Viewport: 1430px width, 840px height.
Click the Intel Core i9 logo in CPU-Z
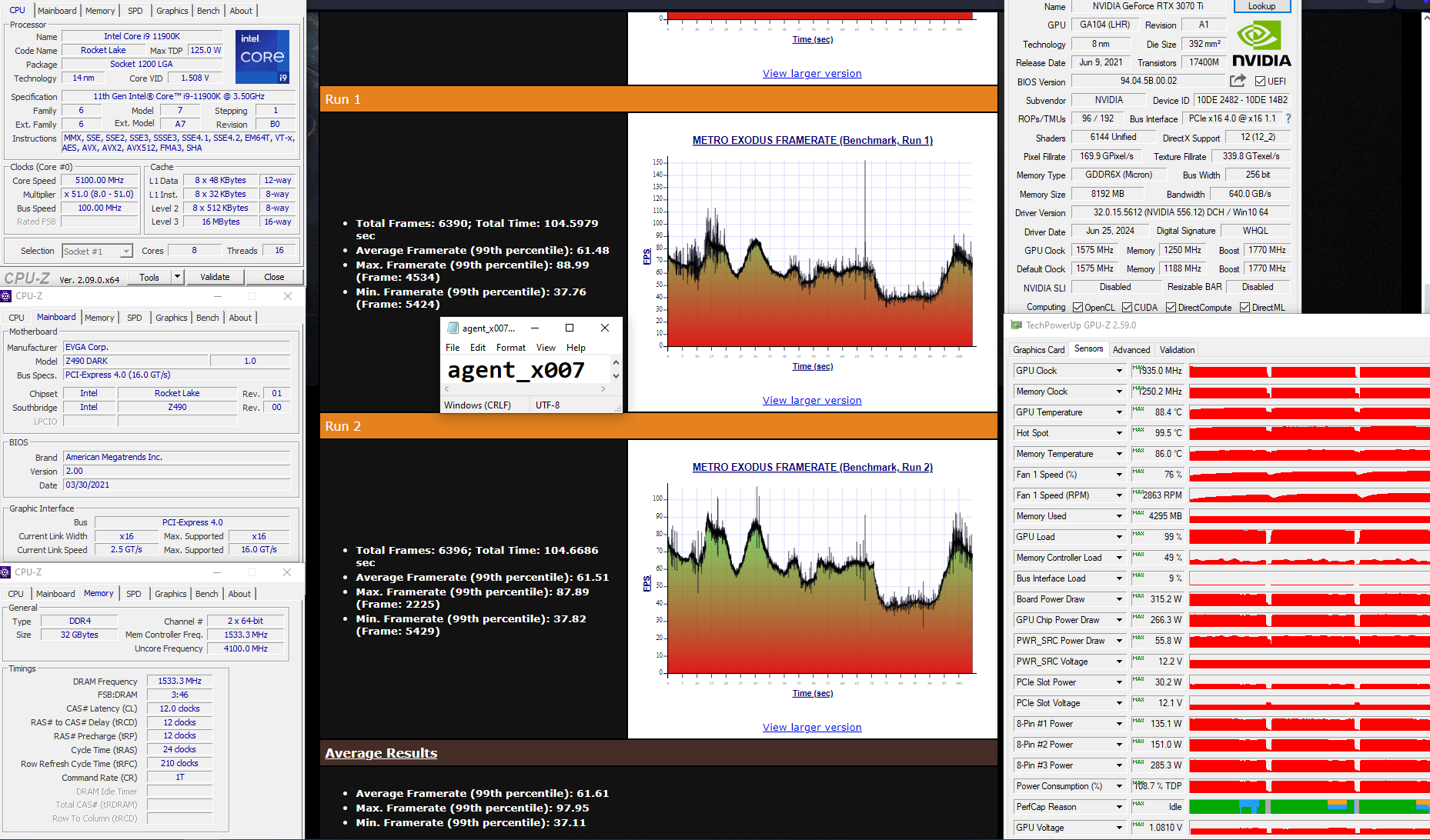[x=262, y=57]
